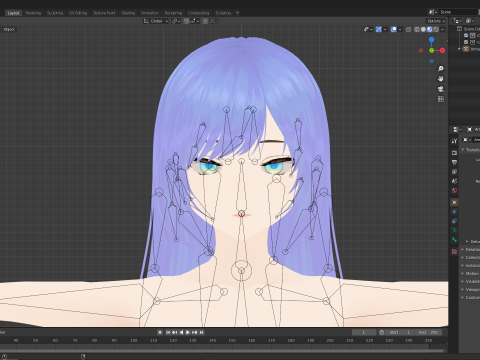The width and height of the screenshot is (480, 360).
Task: Open the Sculpting workspace tab
Action: pos(55,13)
